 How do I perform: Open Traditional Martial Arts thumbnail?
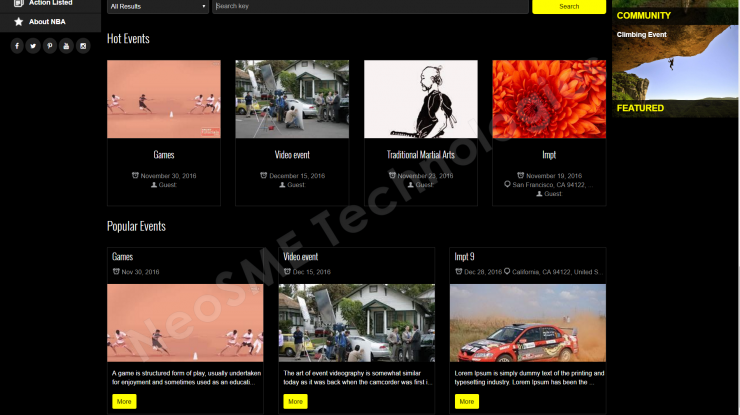[x=420, y=99]
